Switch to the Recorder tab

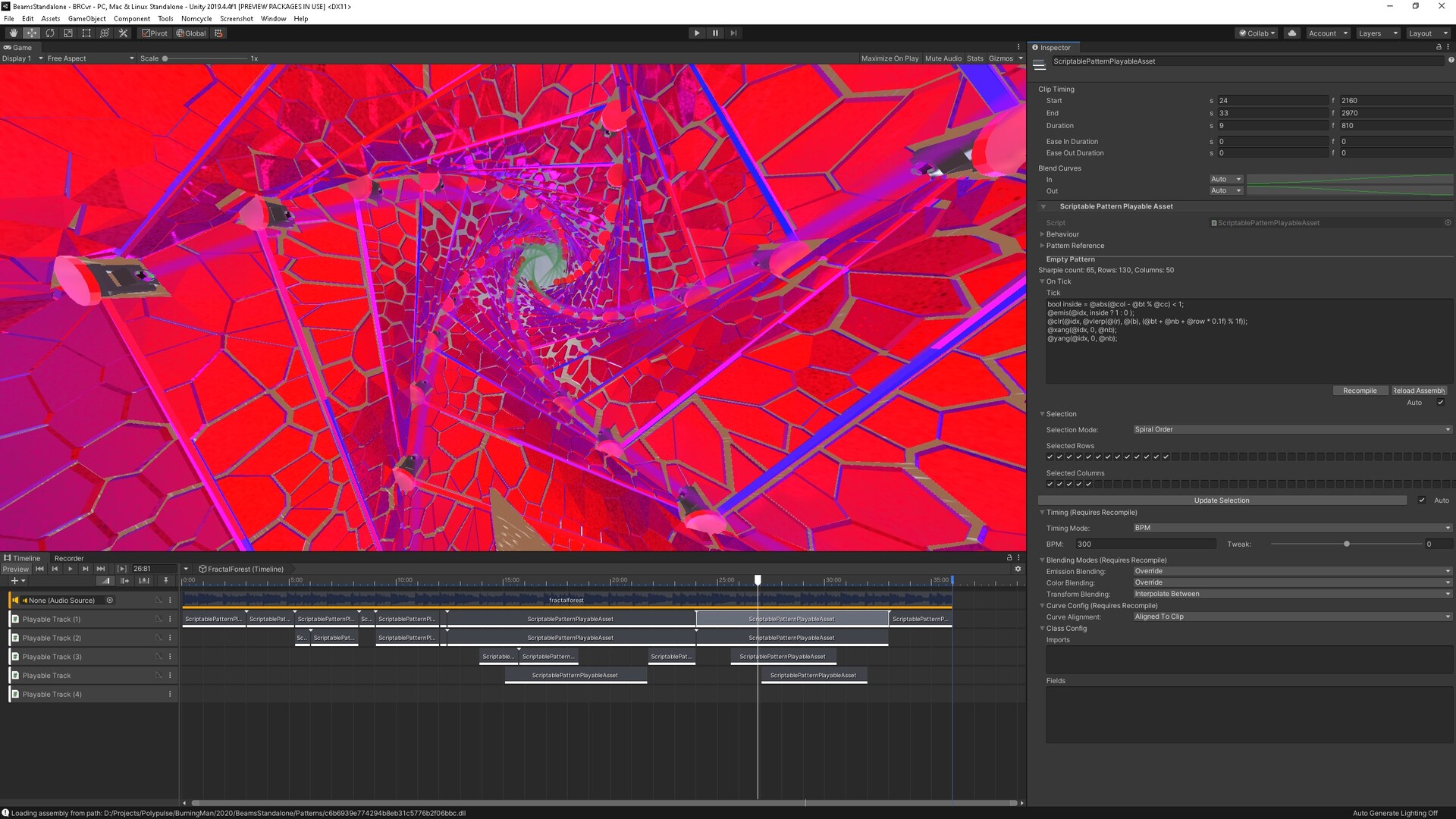tap(69, 558)
